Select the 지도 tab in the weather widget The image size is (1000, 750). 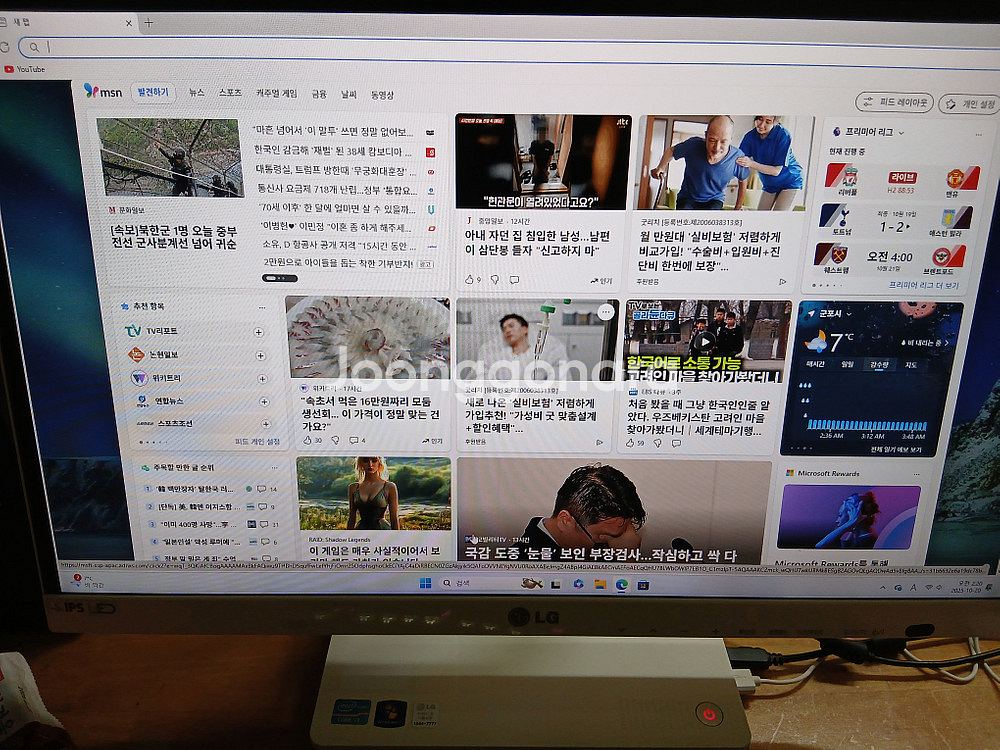[x=912, y=364]
